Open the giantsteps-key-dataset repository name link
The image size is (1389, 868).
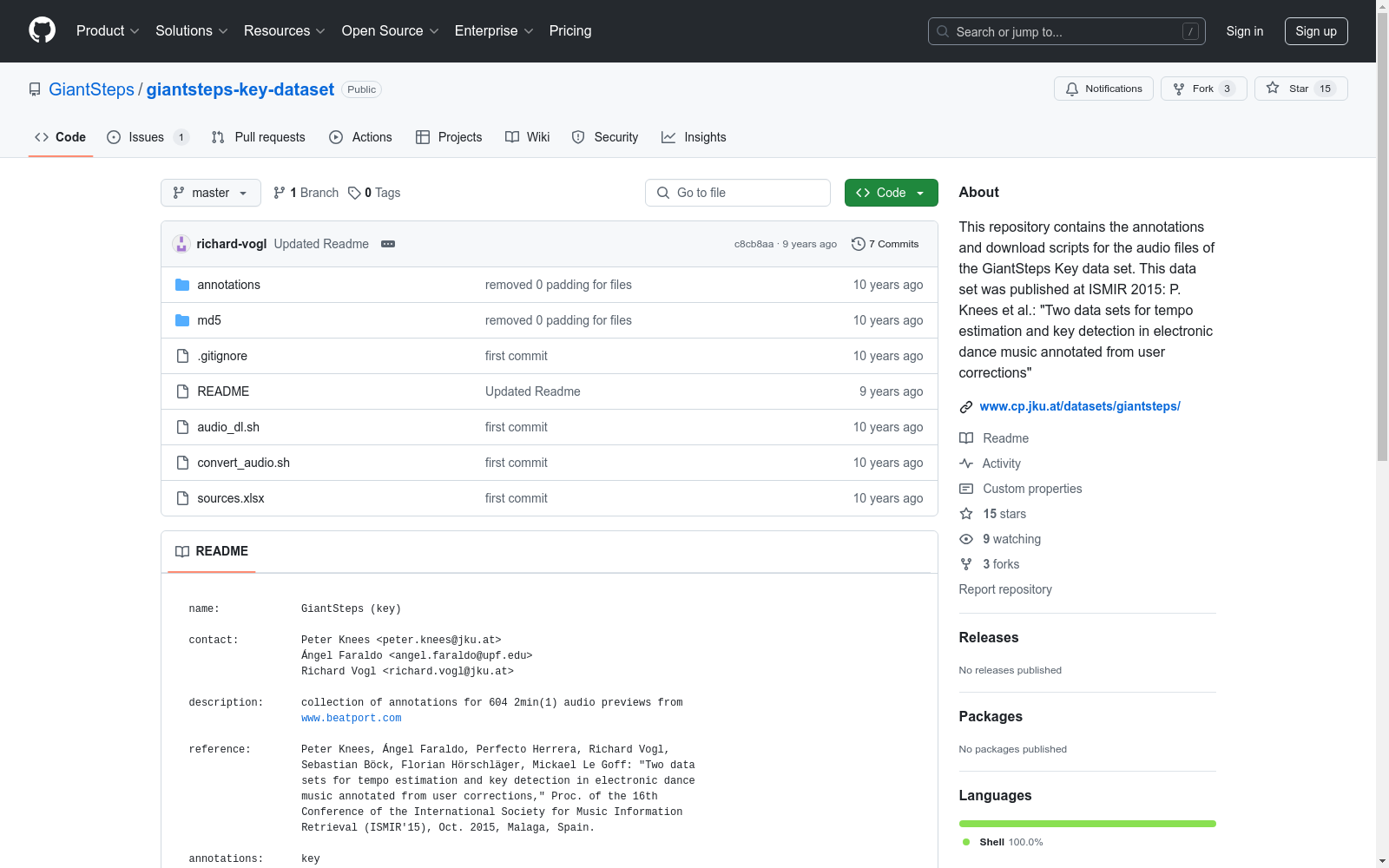[x=240, y=89]
